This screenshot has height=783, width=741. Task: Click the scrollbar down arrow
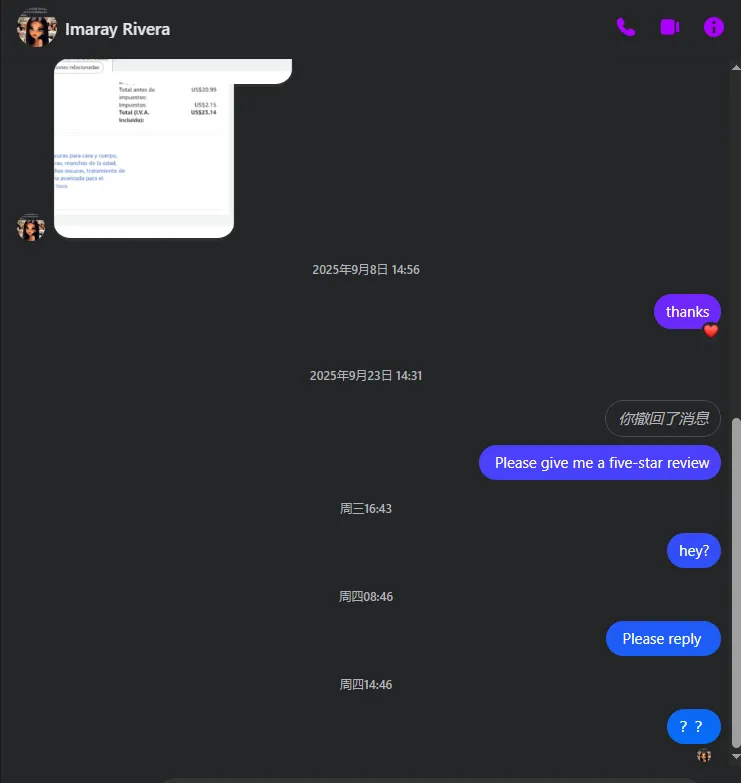coord(736,757)
